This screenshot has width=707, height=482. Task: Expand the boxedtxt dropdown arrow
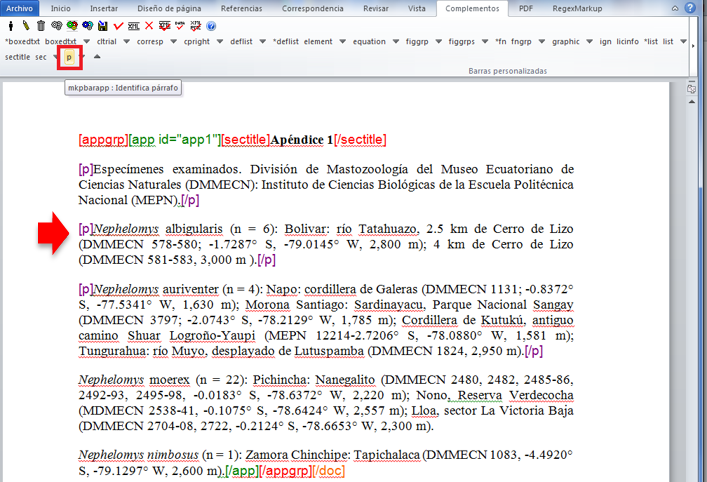(86, 42)
